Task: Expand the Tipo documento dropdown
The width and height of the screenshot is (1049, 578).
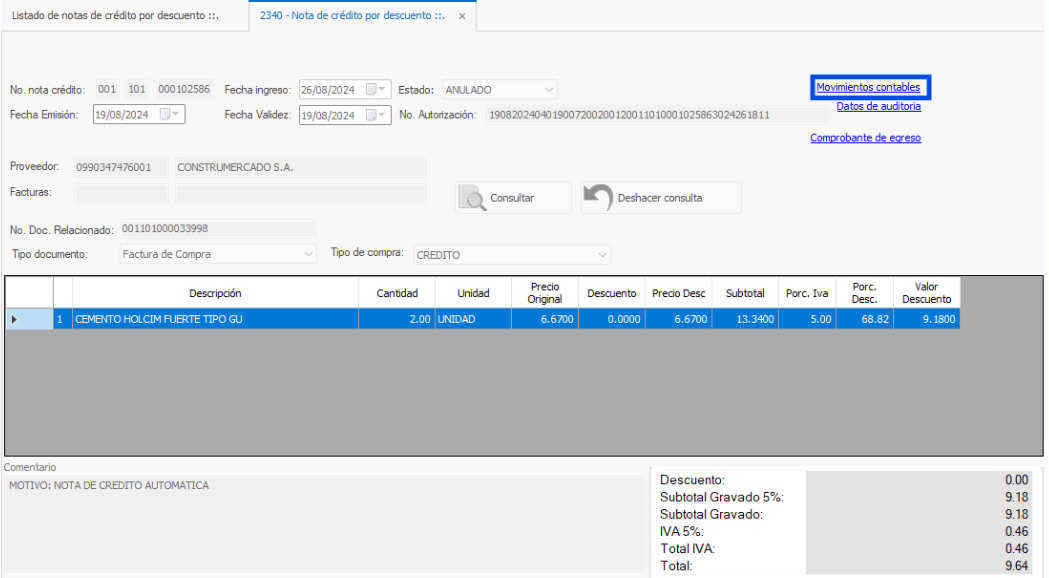Action: point(308,255)
